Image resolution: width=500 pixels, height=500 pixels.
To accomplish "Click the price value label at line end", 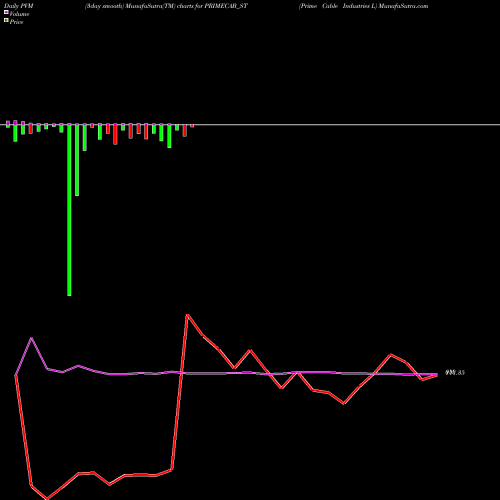I will click(455, 373).
